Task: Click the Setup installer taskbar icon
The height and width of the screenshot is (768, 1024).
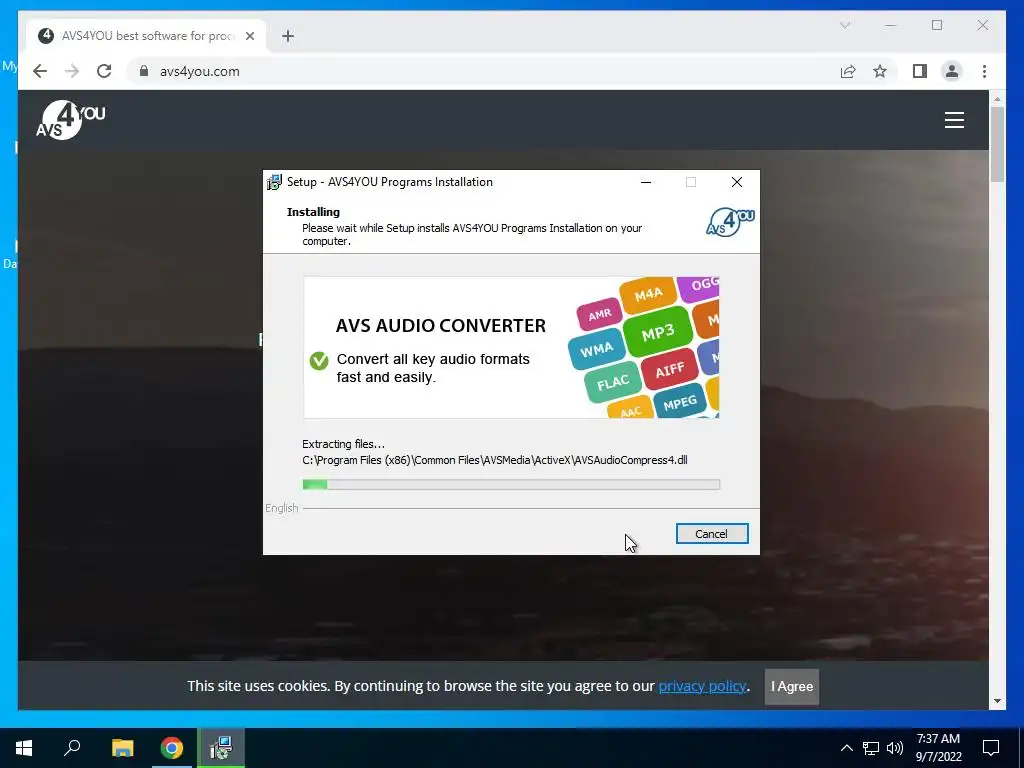Action: [x=221, y=748]
